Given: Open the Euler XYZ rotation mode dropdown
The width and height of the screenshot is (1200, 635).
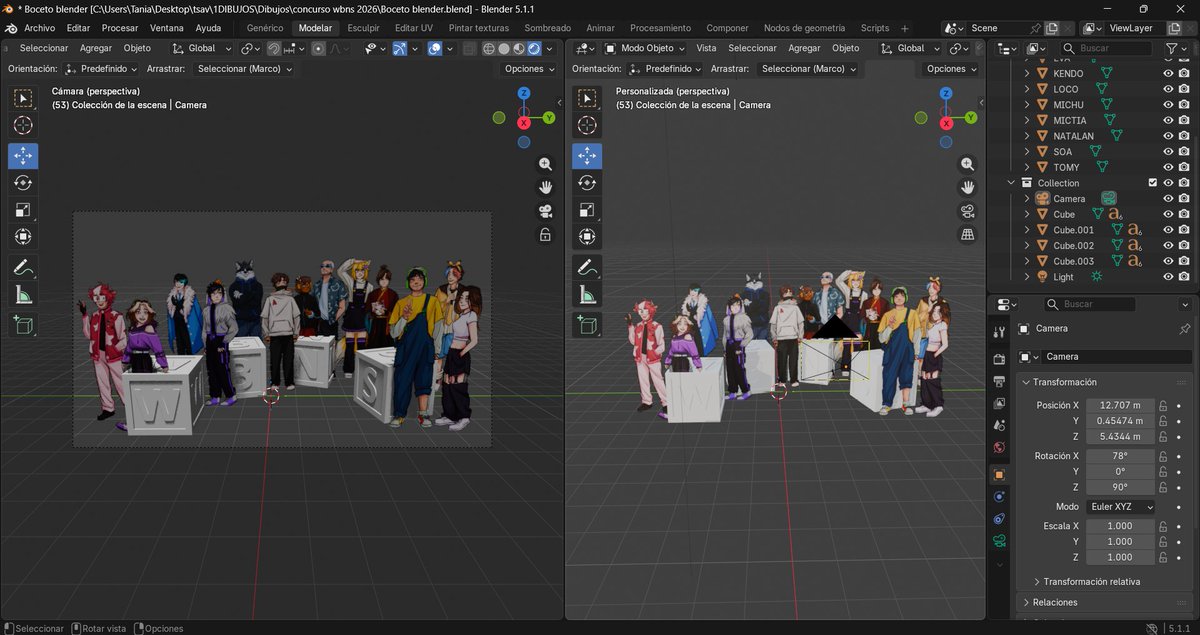Looking at the screenshot, I should click(x=1119, y=507).
